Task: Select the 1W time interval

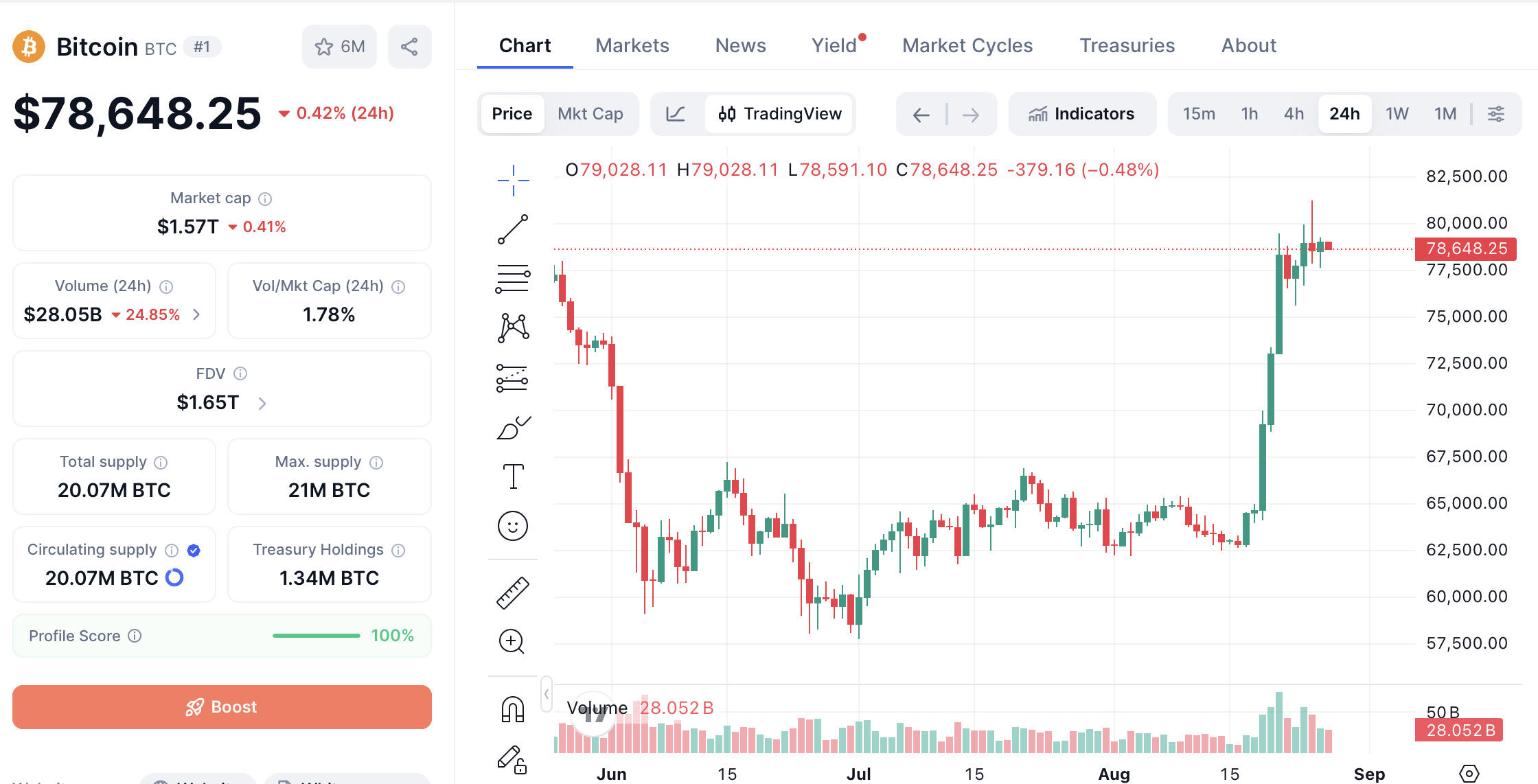Action: coord(1397,114)
